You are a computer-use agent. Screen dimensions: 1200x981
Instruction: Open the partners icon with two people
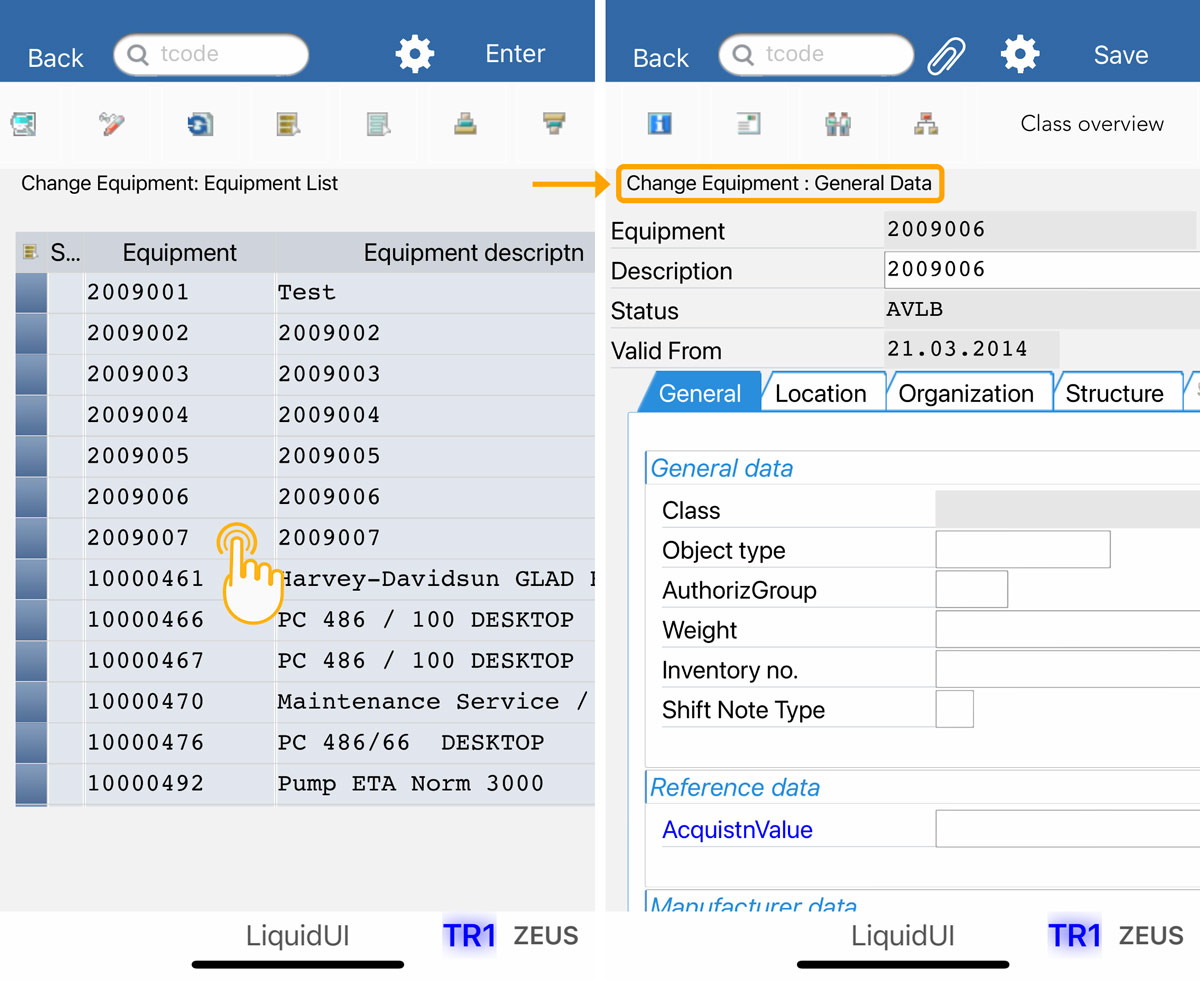(837, 124)
